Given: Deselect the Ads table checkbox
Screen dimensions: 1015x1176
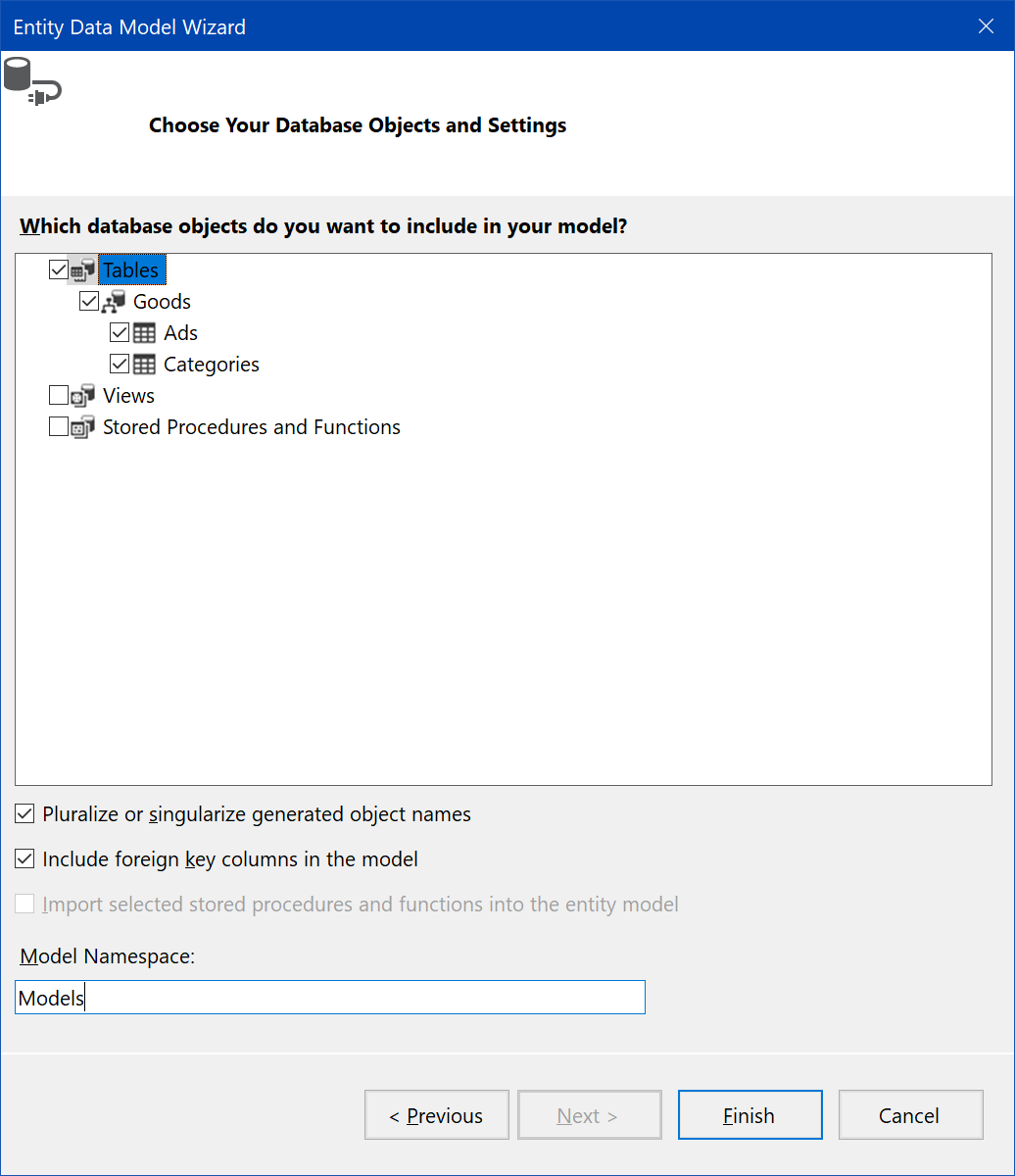Looking at the screenshot, I should (x=121, y=332).
